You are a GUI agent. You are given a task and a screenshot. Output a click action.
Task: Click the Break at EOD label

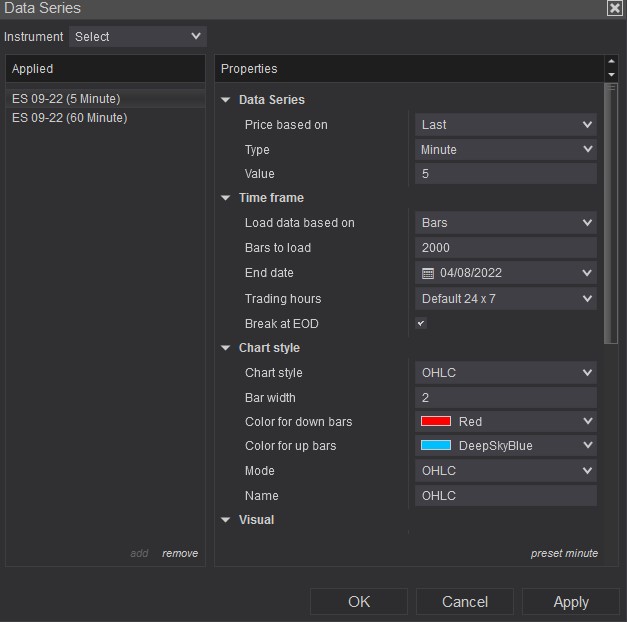coord(282,324)
